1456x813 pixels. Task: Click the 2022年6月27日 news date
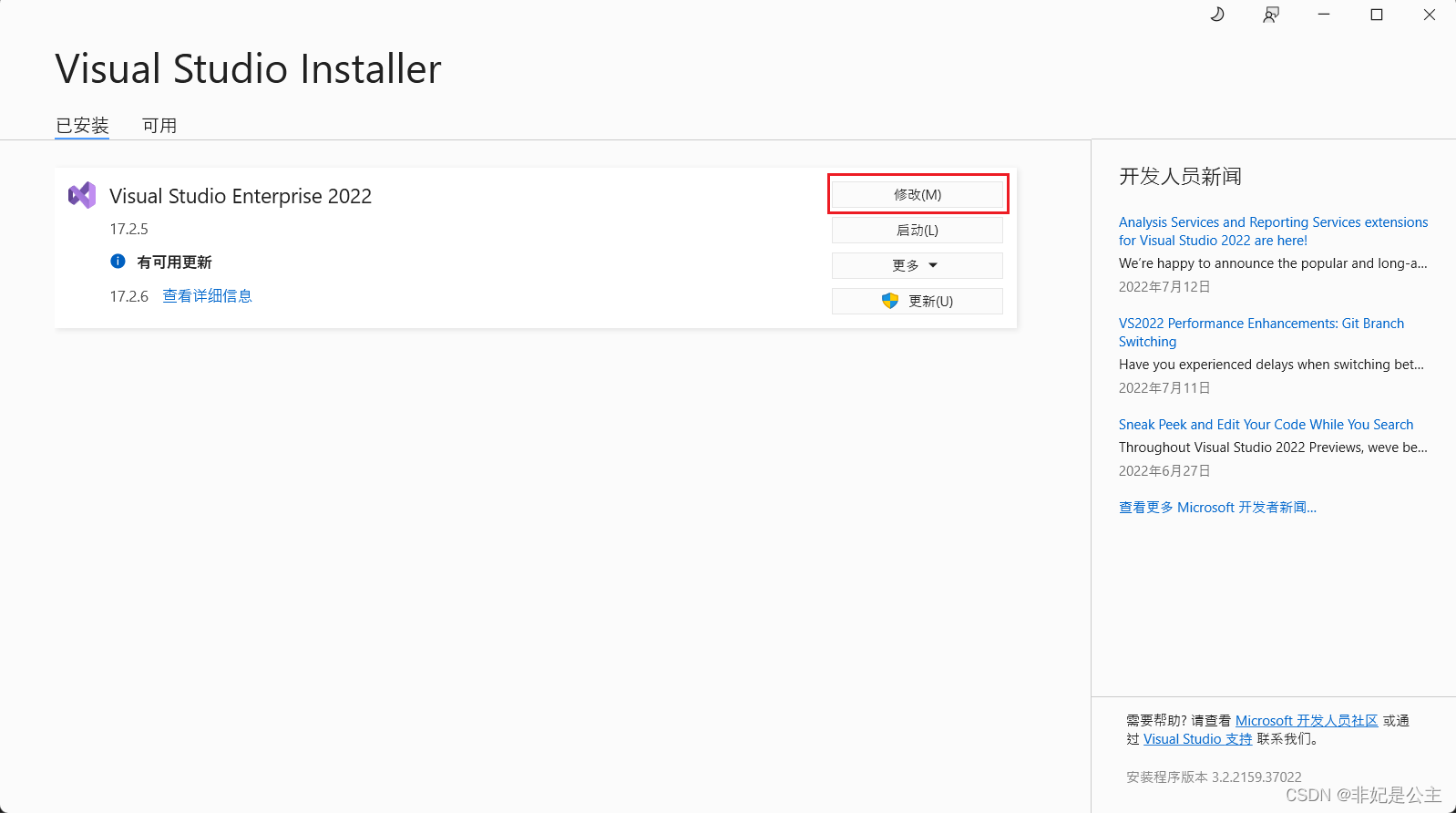coord(1164,471)
